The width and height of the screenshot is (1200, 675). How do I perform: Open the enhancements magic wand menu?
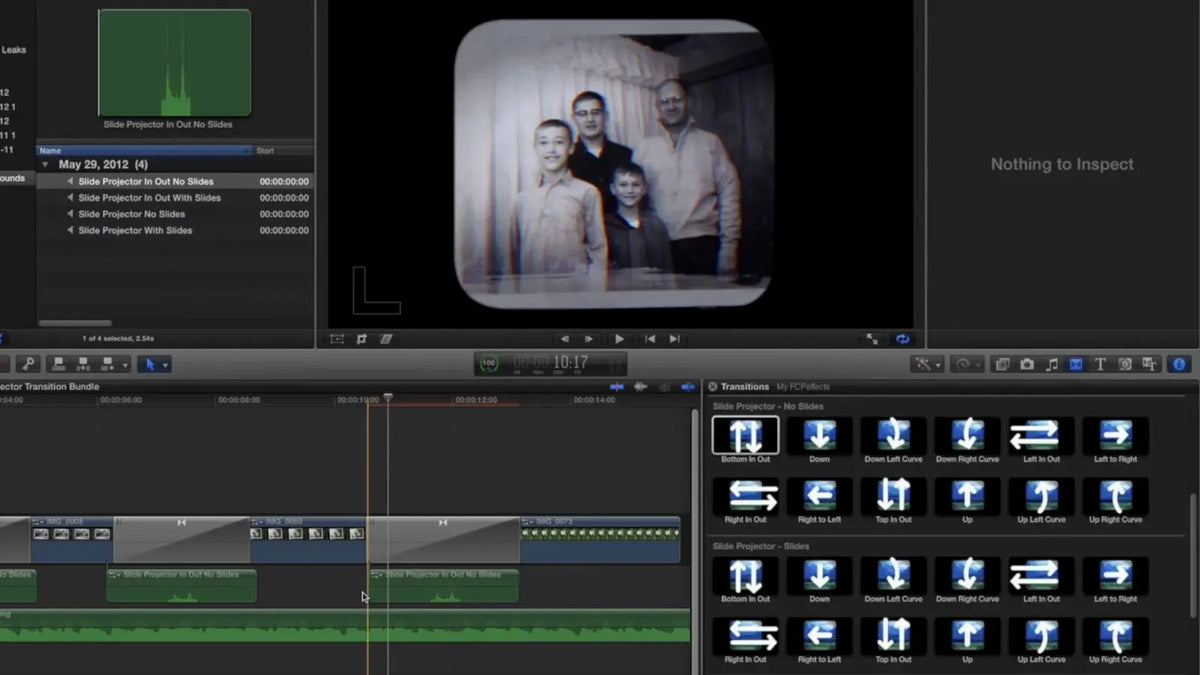tap(927, 365)
